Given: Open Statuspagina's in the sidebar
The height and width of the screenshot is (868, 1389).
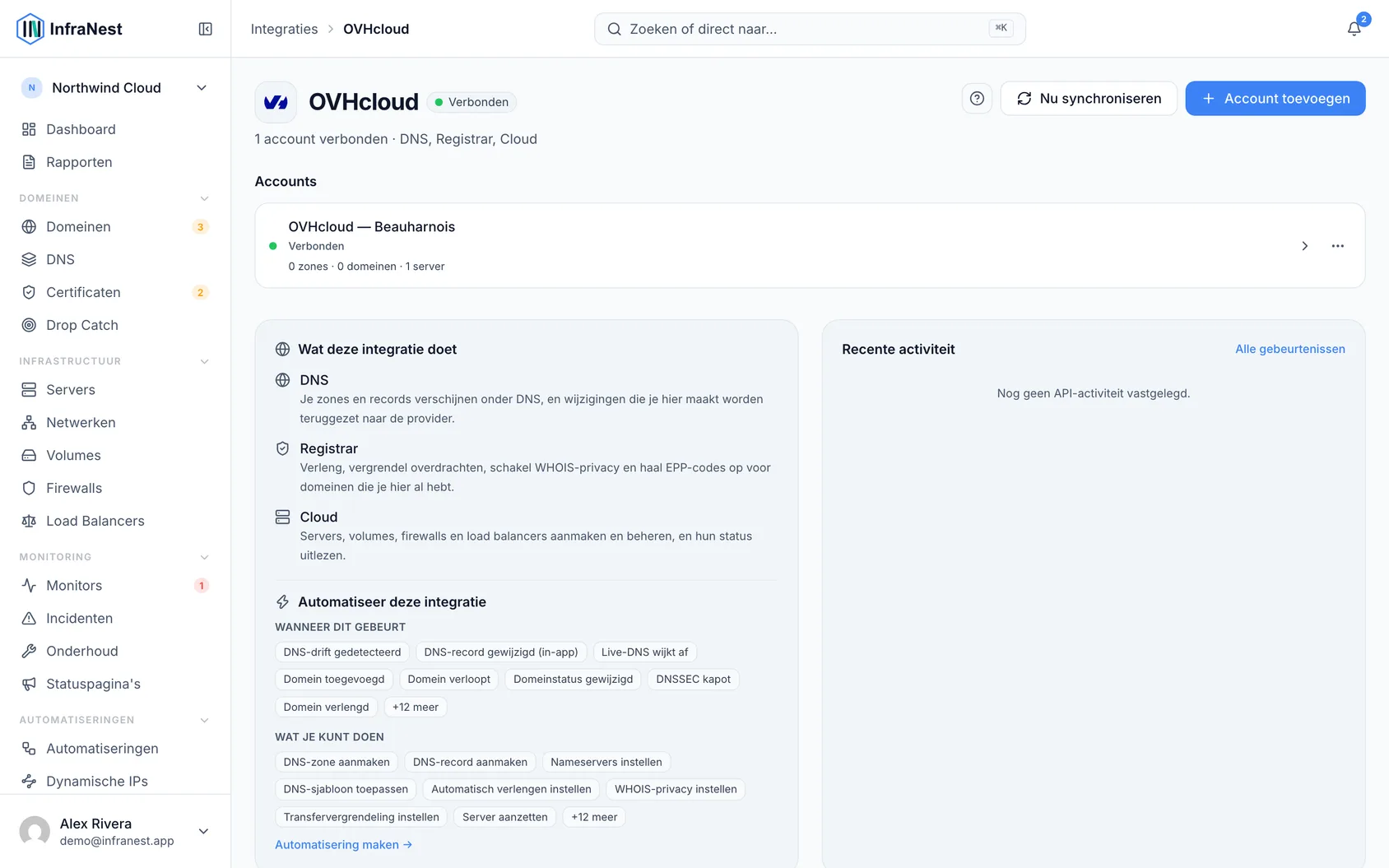Looking at the screenshot, I should point(115,684).
